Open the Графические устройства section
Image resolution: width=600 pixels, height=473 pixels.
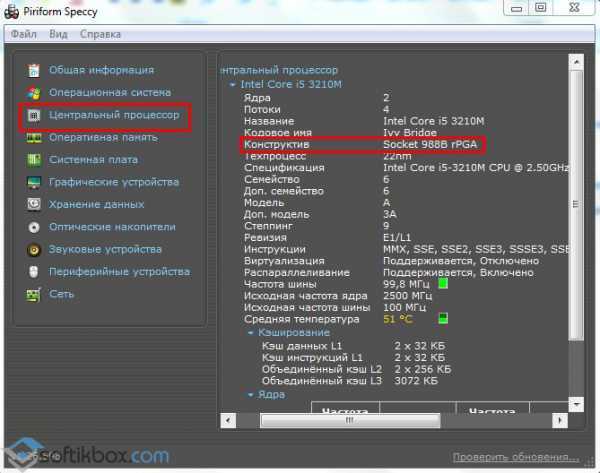point(114,182)
